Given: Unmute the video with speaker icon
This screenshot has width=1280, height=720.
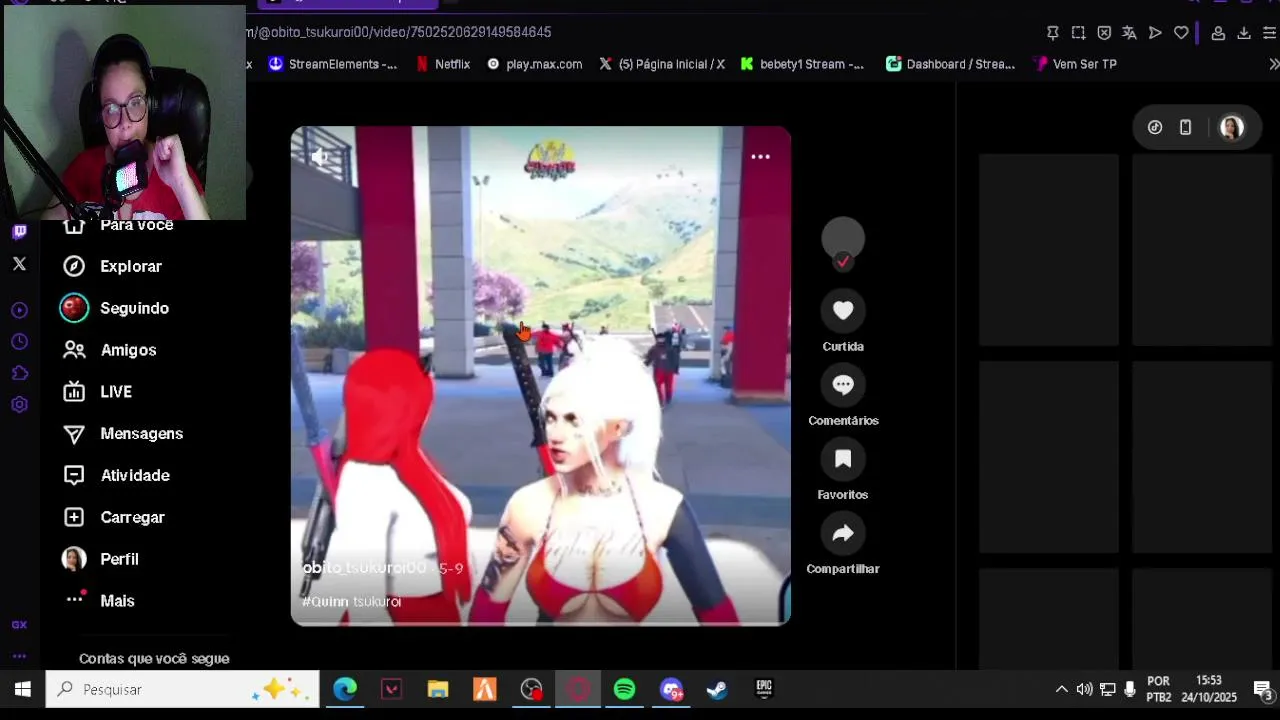Looking at the screenshot, I should click(x=320, y=157).
